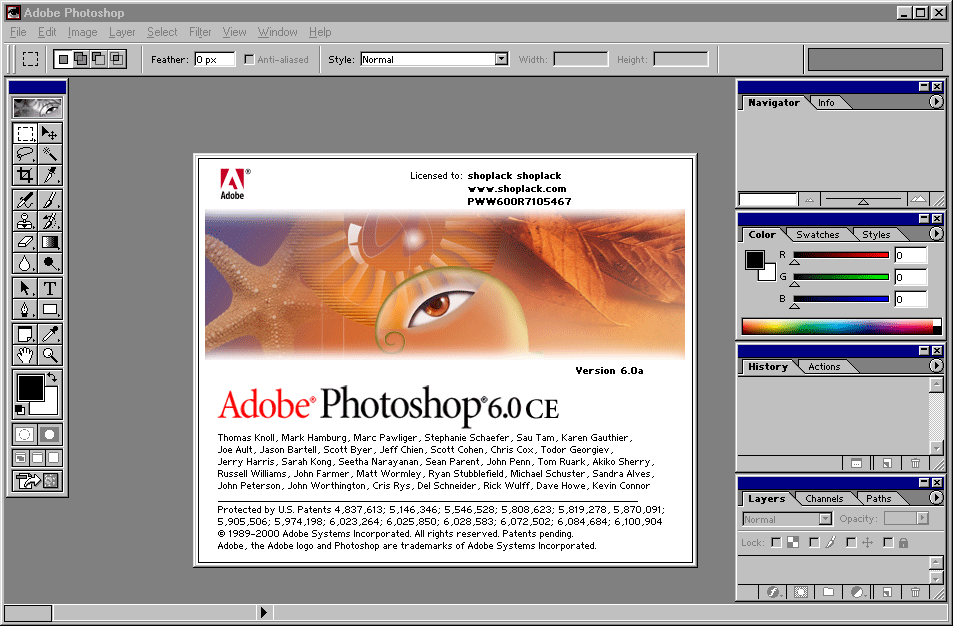
Task: Click the Feather input field
Action: pyautogui.click(x=214, y=60)
